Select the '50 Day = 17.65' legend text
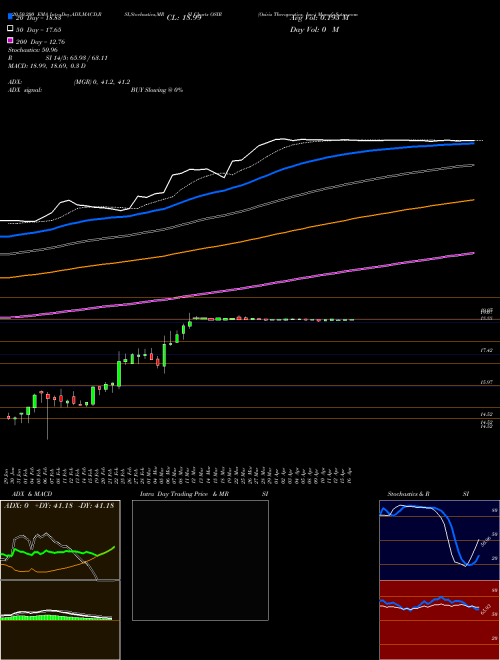Screen dimensions: 500x660 (x=39, y=30)
